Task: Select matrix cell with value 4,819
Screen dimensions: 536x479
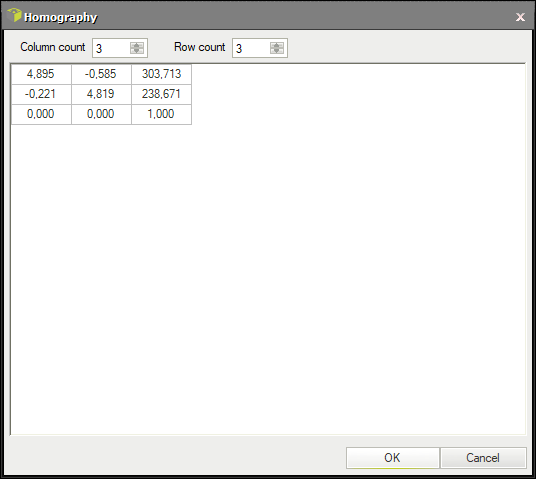Action: 101,94
